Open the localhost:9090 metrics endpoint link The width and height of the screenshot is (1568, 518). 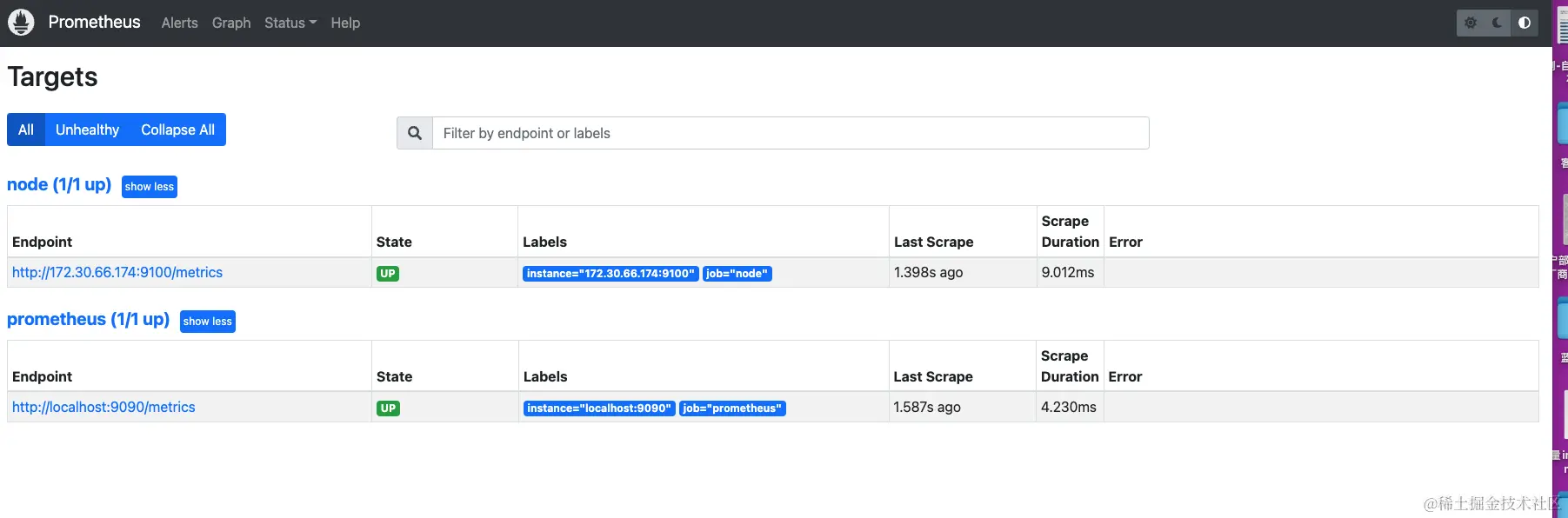[x=103, y=408]
